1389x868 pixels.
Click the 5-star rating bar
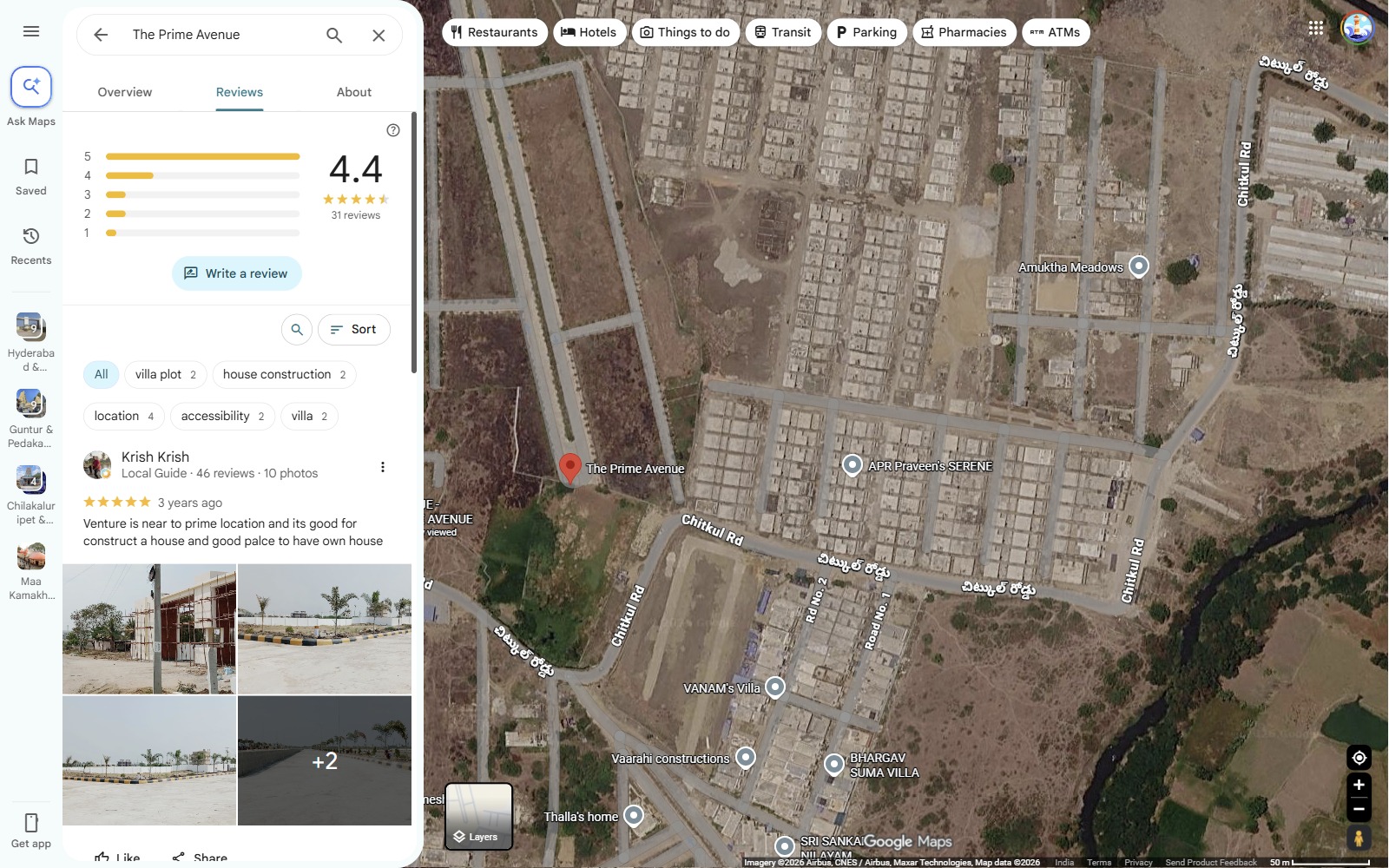pos(202,156)
